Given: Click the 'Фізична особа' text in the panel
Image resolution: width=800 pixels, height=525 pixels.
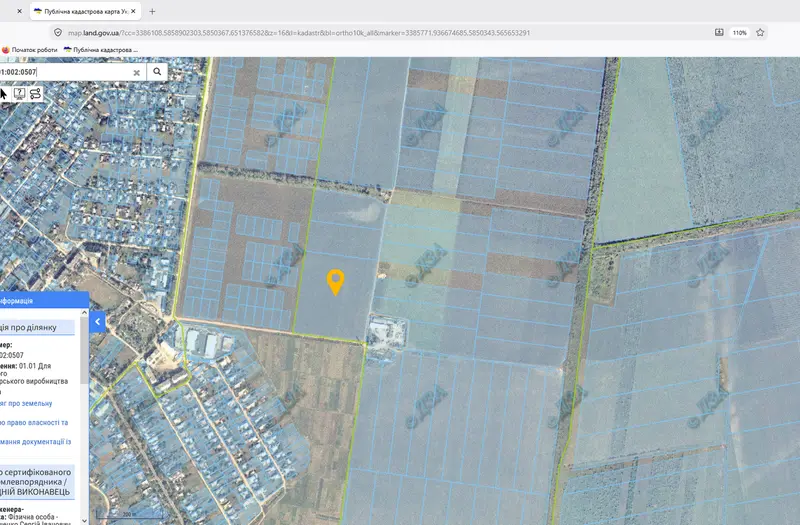Looking at the screenshot, I should click(33, 516).
